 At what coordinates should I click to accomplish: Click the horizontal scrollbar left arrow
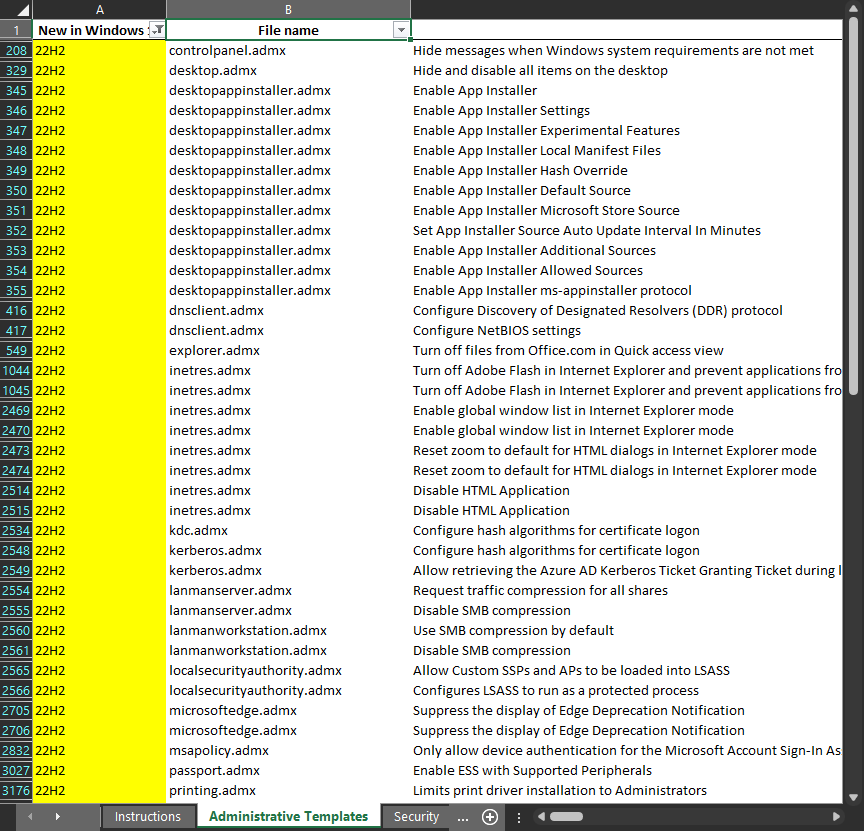tap(541, 817)
